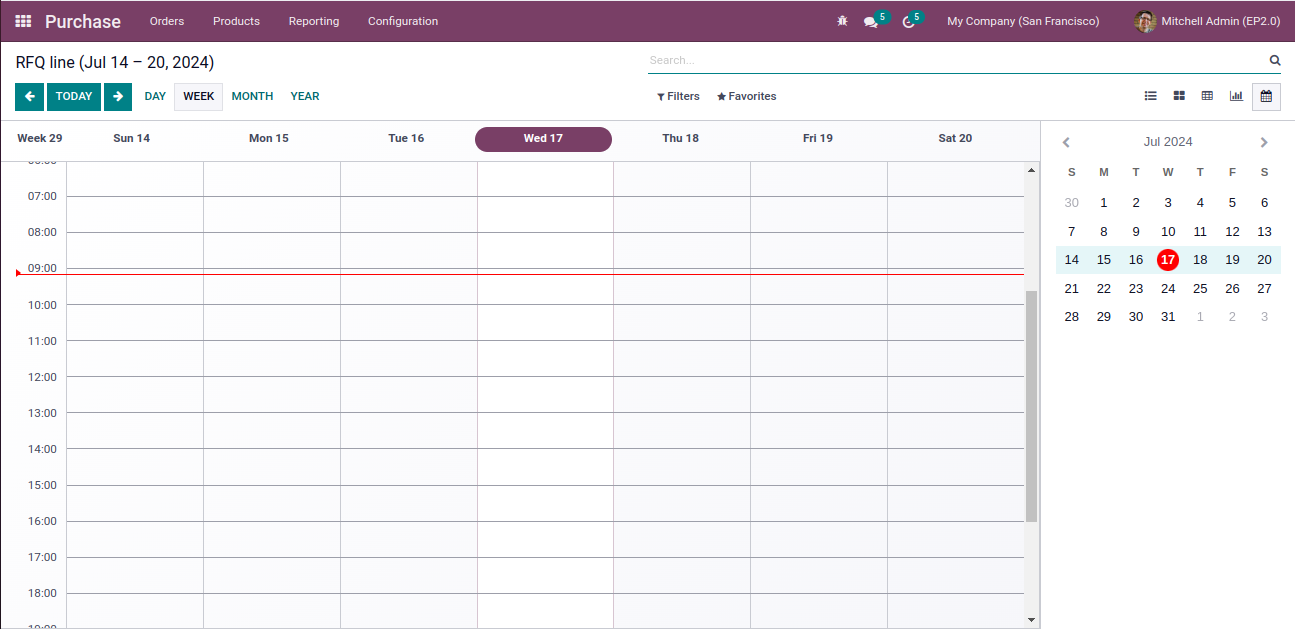Go to next week with right arrow
Image resolution: width=1295 pixels, height=629 pixels.
coord(118,97)
